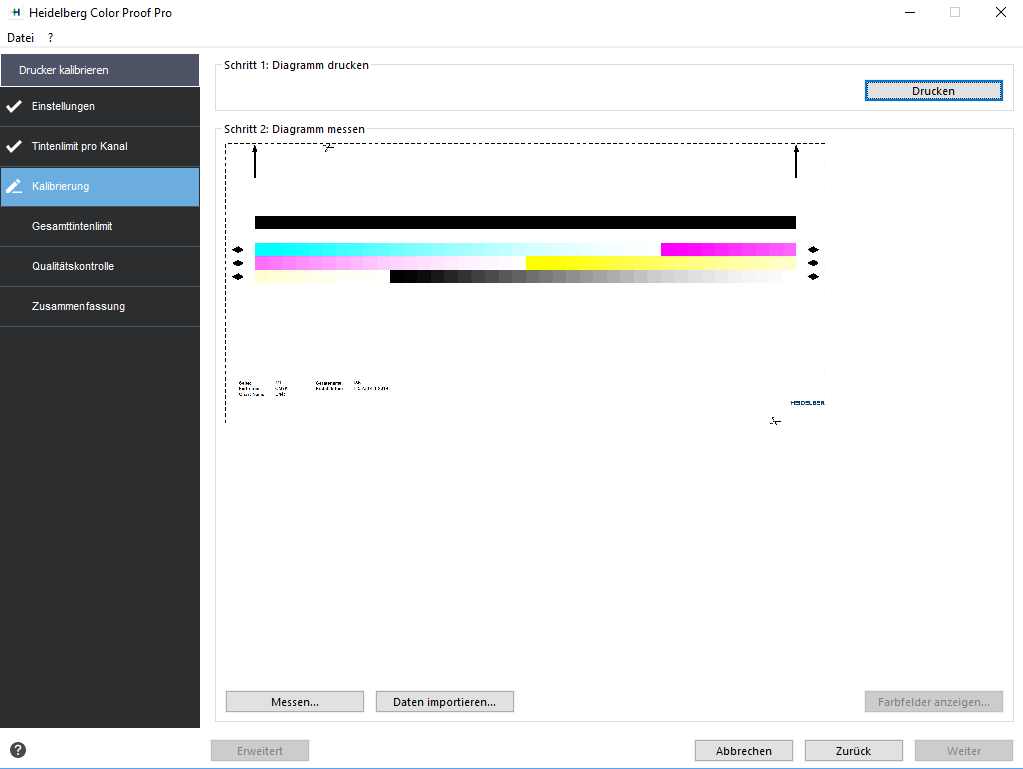Open the Datei menu
Viewport: 1023px width, 769px height.
20,38
